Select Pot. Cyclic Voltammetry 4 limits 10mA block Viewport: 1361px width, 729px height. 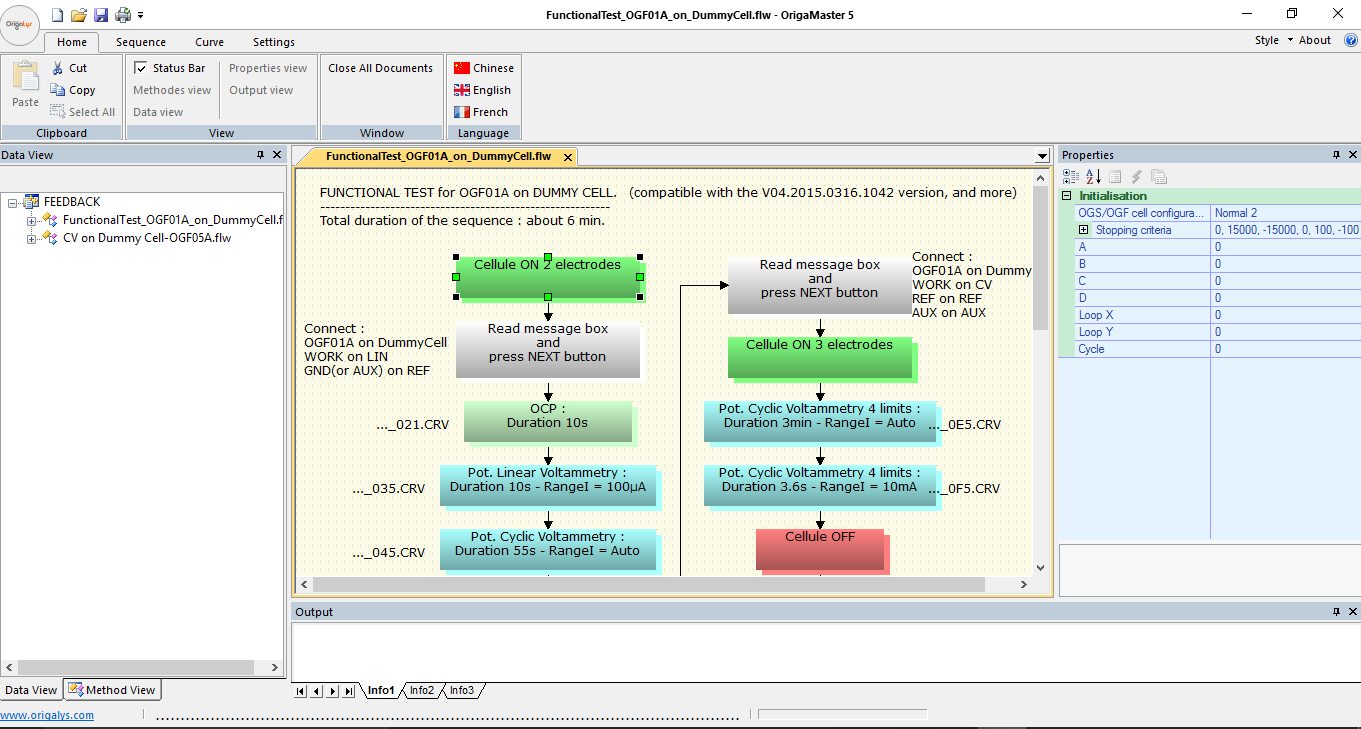[819, 485]
